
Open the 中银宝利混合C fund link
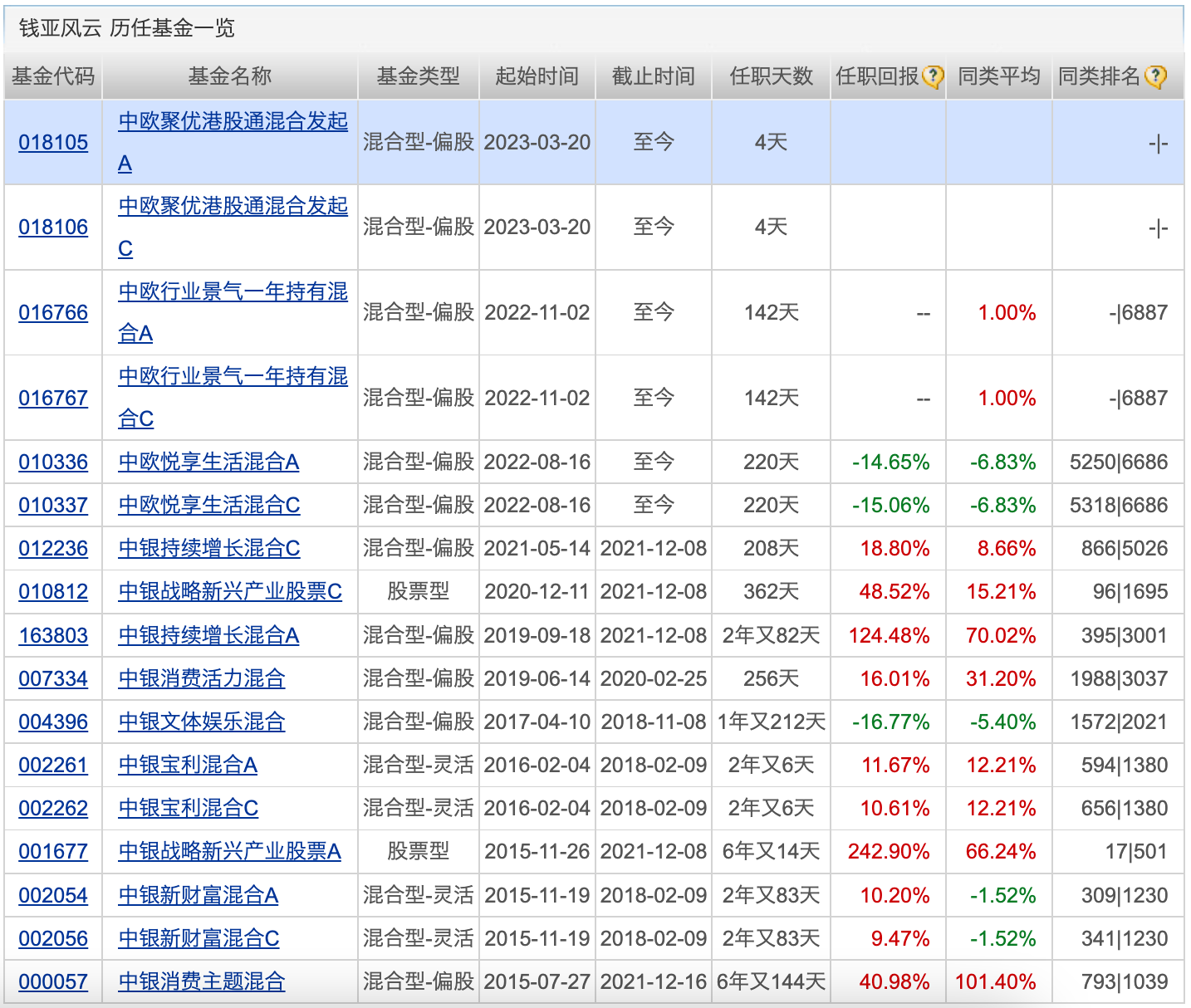coord(189,808)
